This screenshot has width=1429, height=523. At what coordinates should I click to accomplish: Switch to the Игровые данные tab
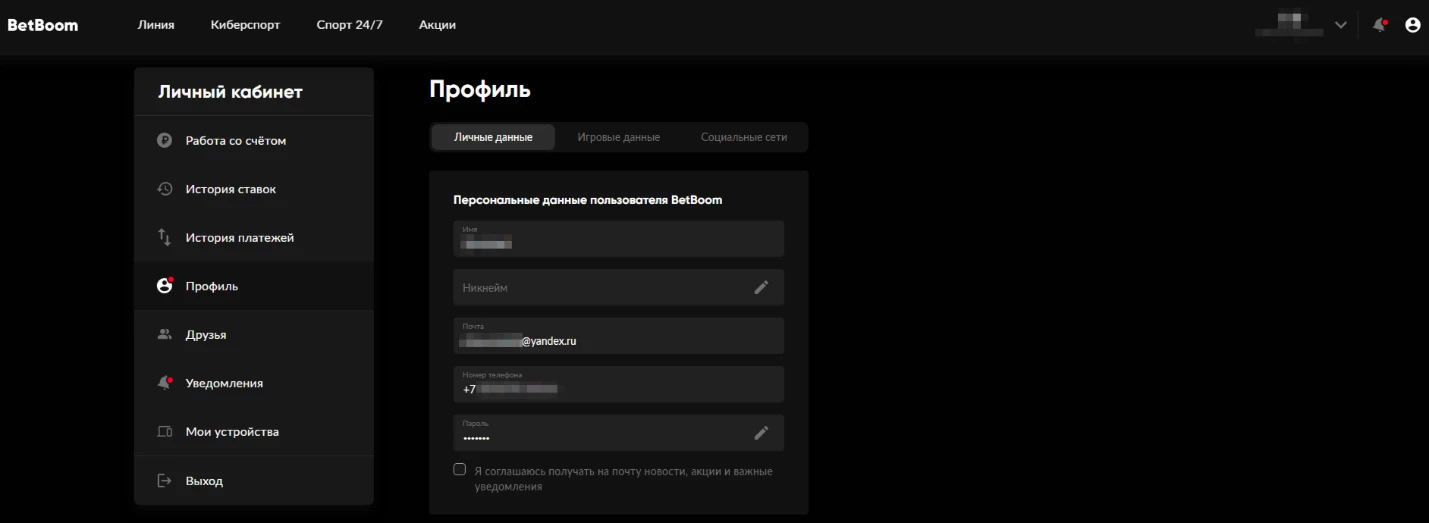click(618, 137)
